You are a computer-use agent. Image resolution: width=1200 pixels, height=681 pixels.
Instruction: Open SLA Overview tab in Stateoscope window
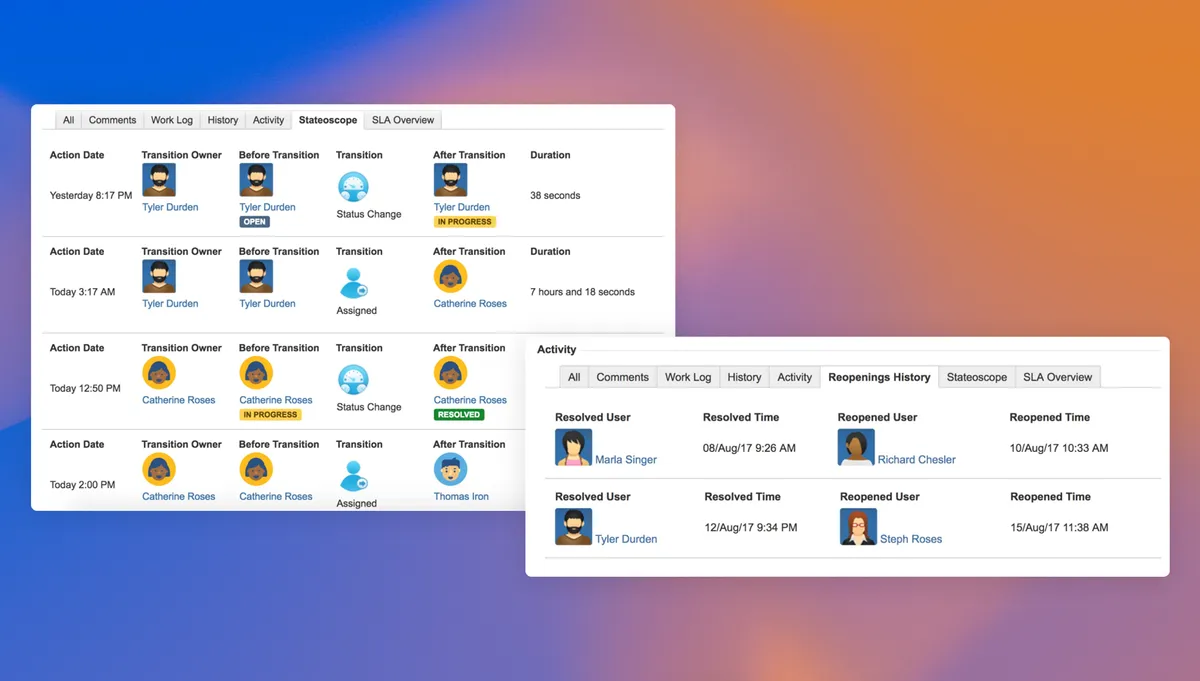[403, 120]
